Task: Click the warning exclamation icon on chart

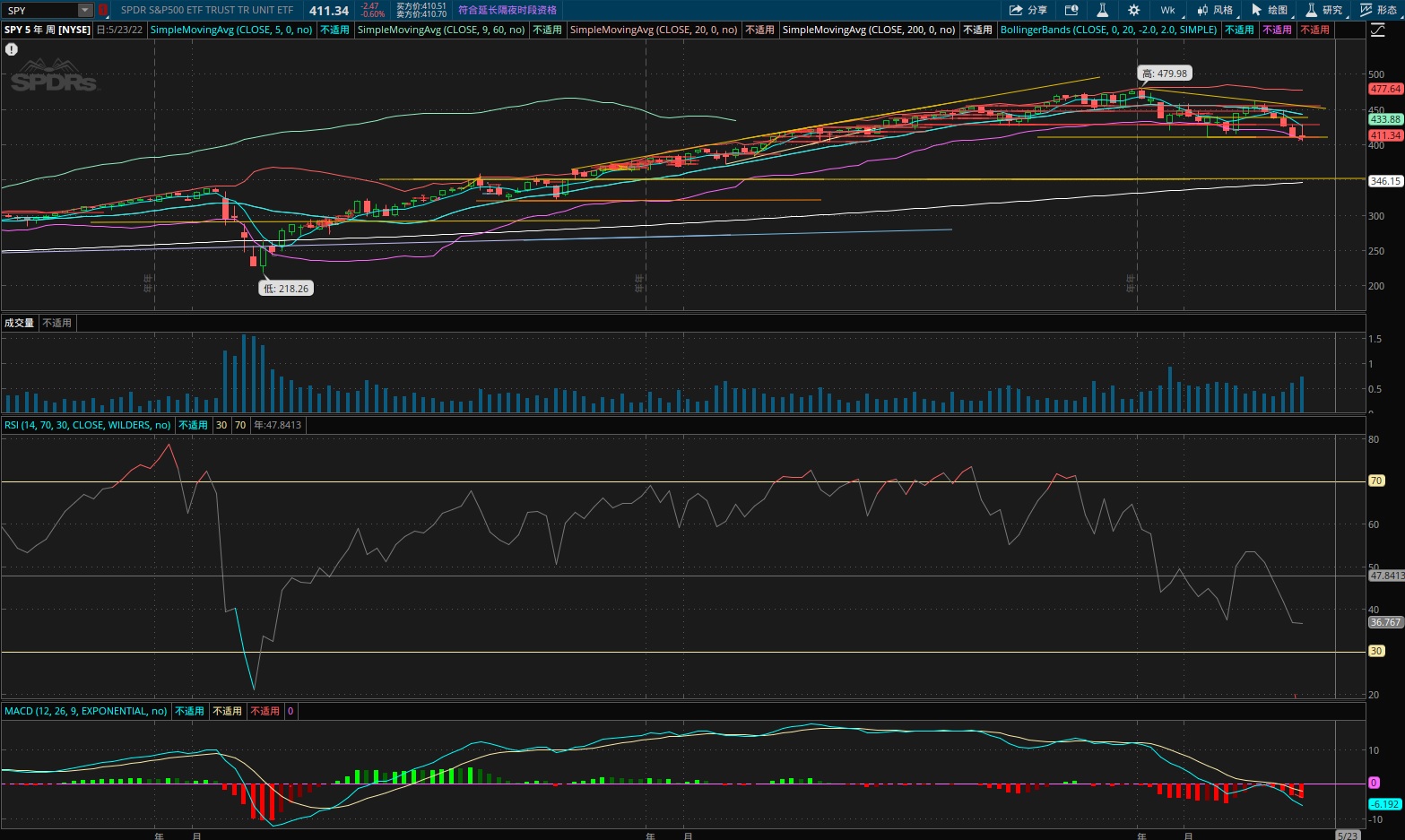Action: click(x=12, y=49)
